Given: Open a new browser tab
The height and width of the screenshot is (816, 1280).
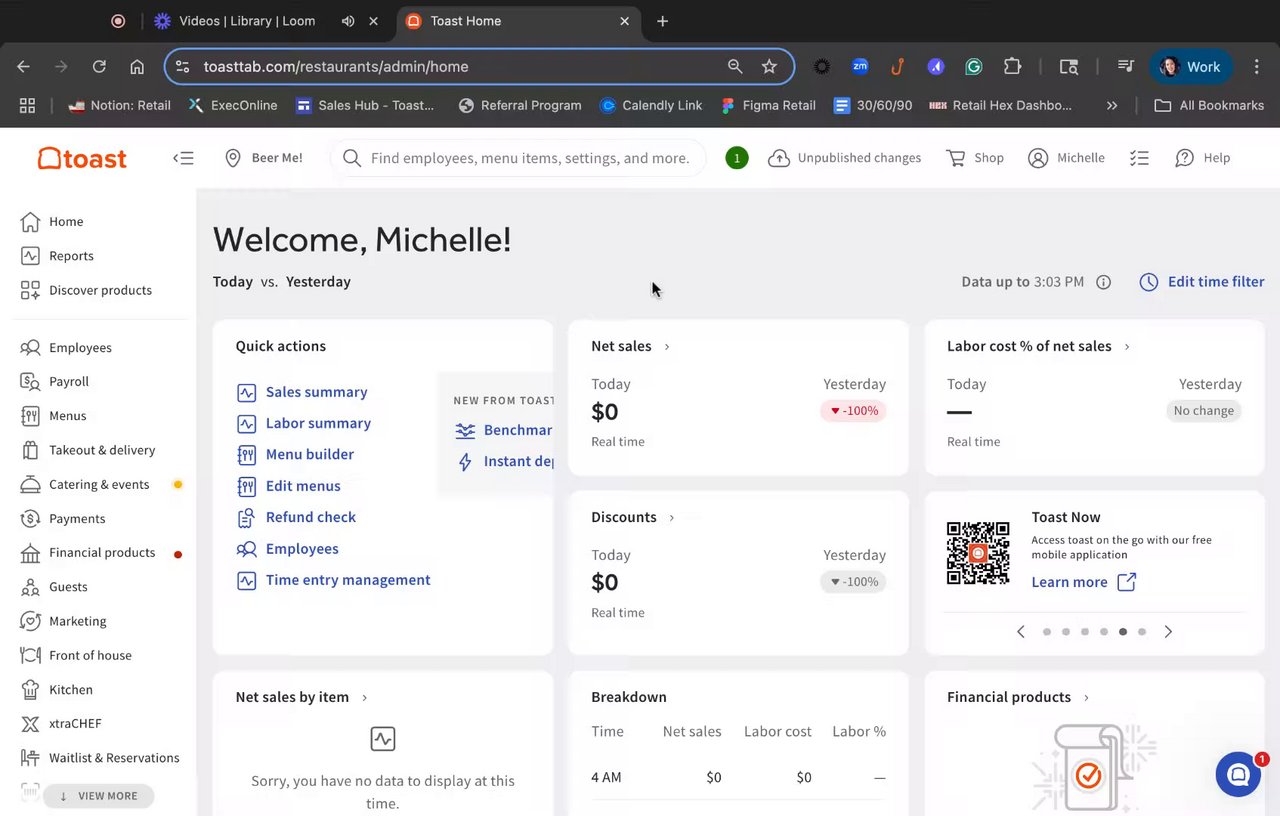Looking at the screenshot, I should pyautogui.click(x=662, y=21).
